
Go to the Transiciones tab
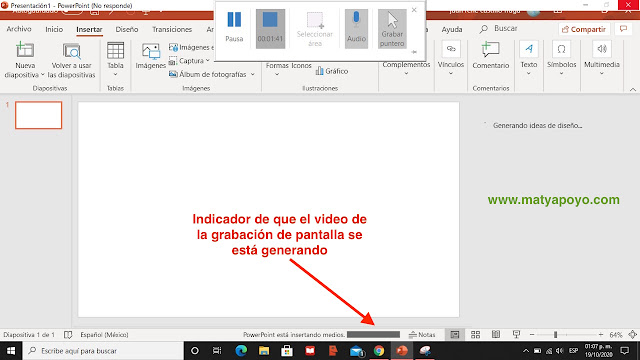click(172, 29)
